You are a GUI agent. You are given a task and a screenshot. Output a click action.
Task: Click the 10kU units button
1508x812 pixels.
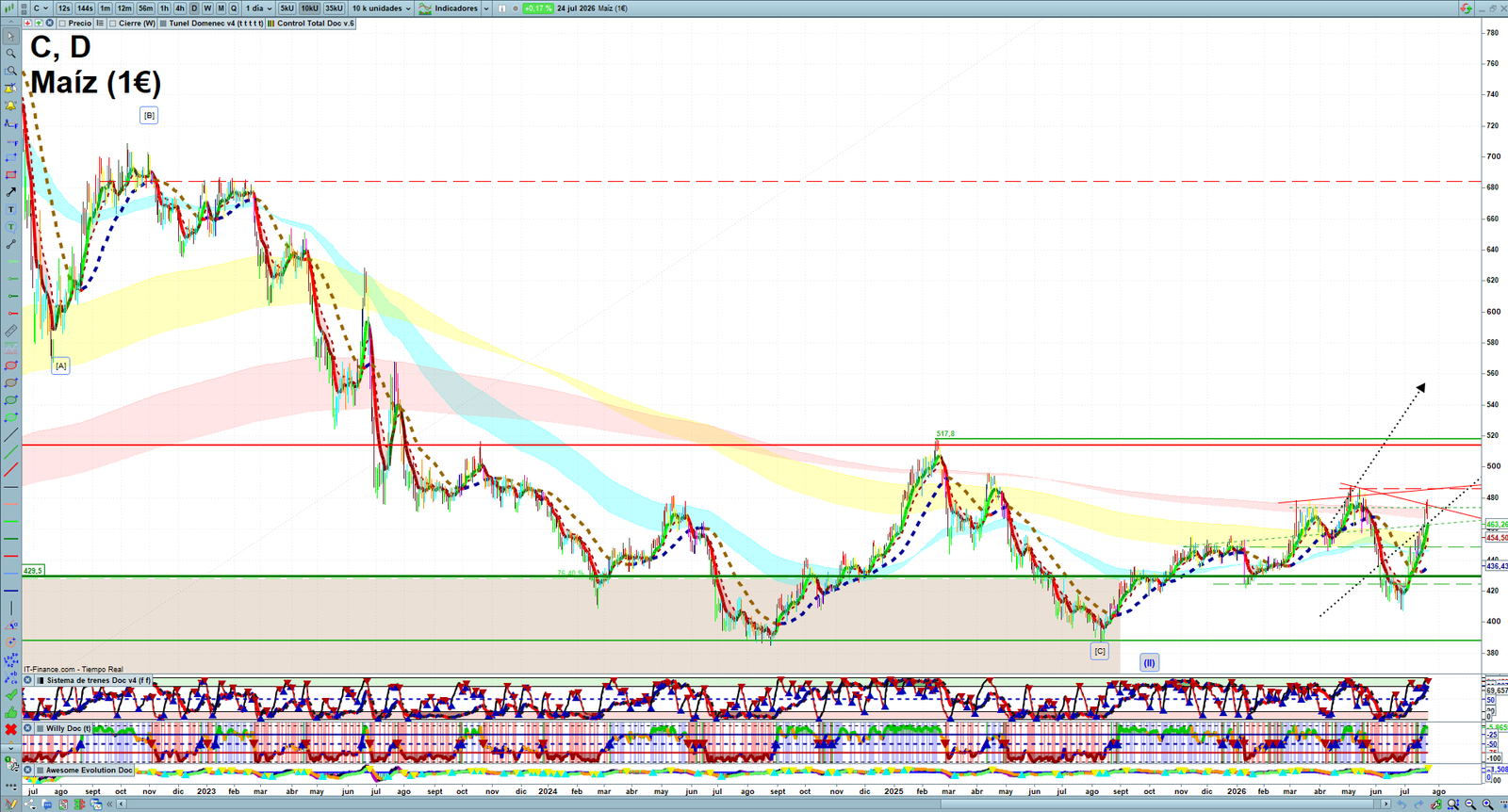(x=310, y=8)
